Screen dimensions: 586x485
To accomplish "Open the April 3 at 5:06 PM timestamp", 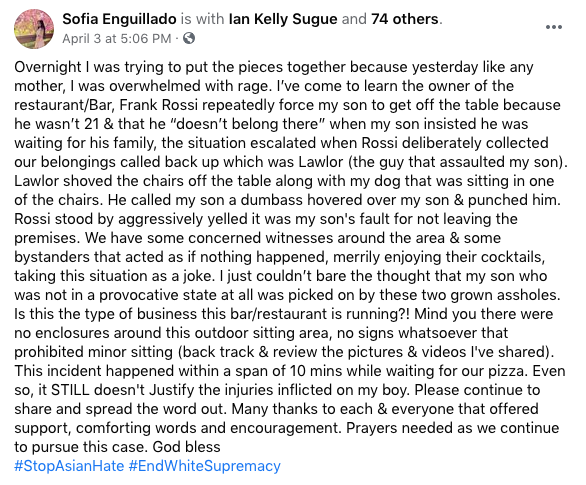I will (117, 38).
